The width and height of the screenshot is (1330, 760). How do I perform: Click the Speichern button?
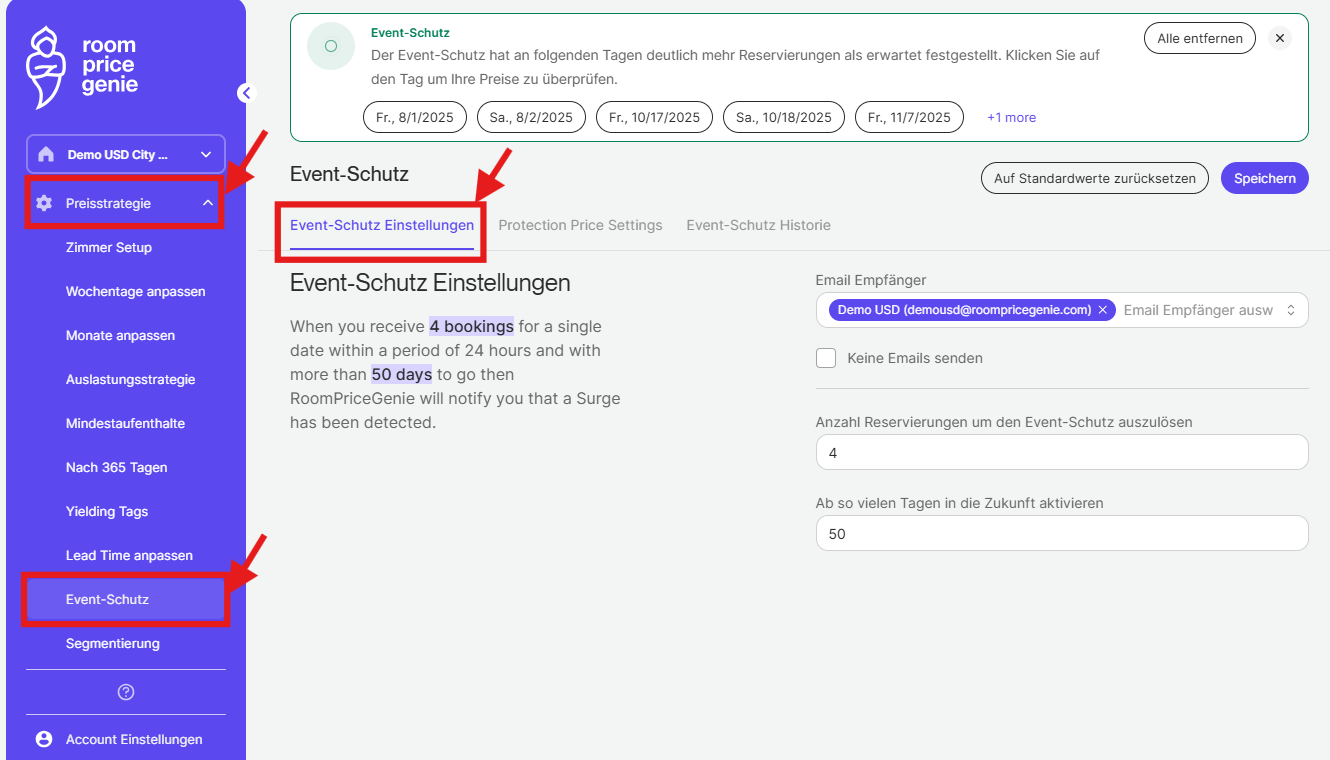tap(1264, 178)
